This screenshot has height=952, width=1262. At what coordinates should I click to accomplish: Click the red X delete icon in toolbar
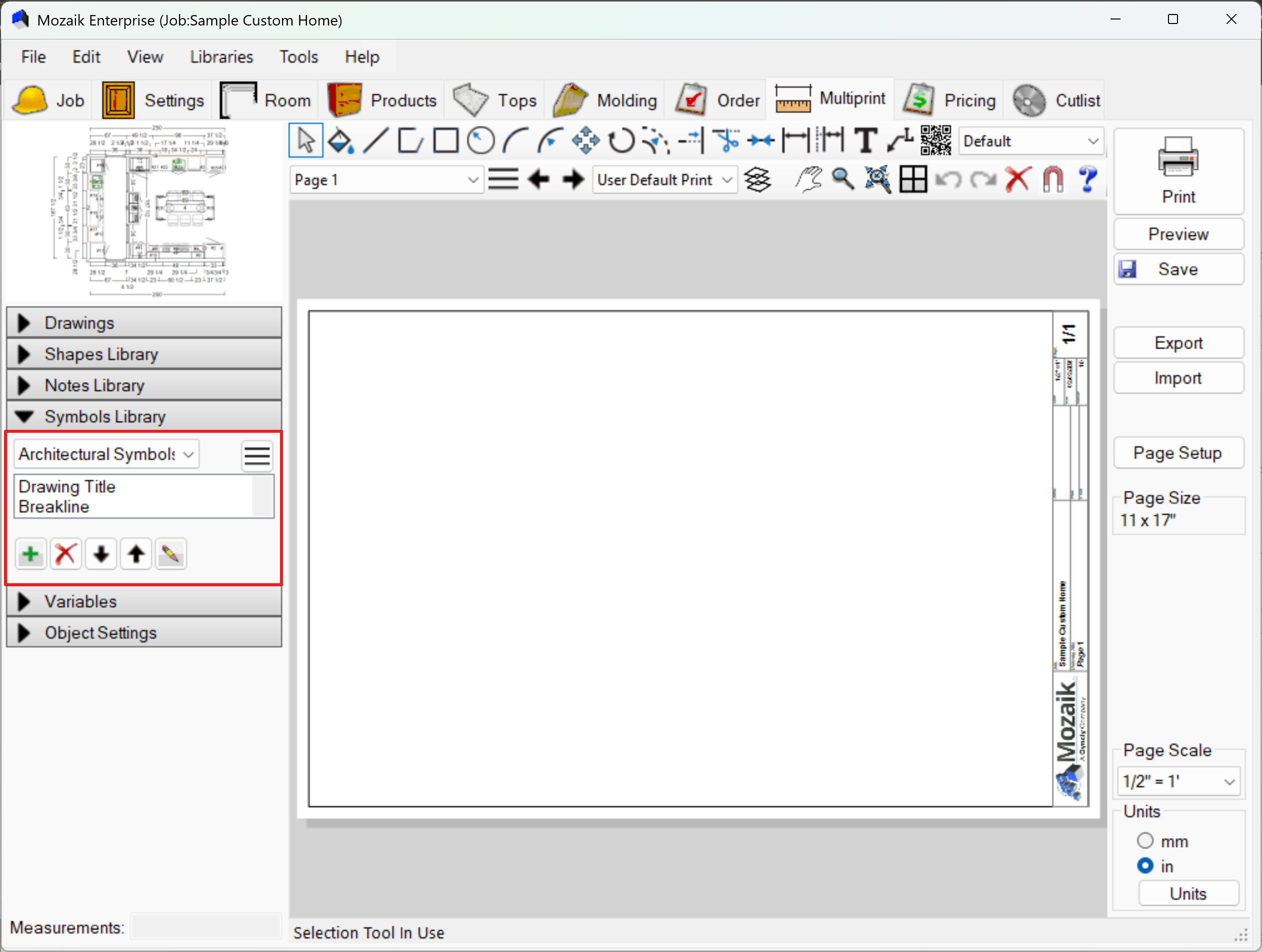[x=1018, y=180]
